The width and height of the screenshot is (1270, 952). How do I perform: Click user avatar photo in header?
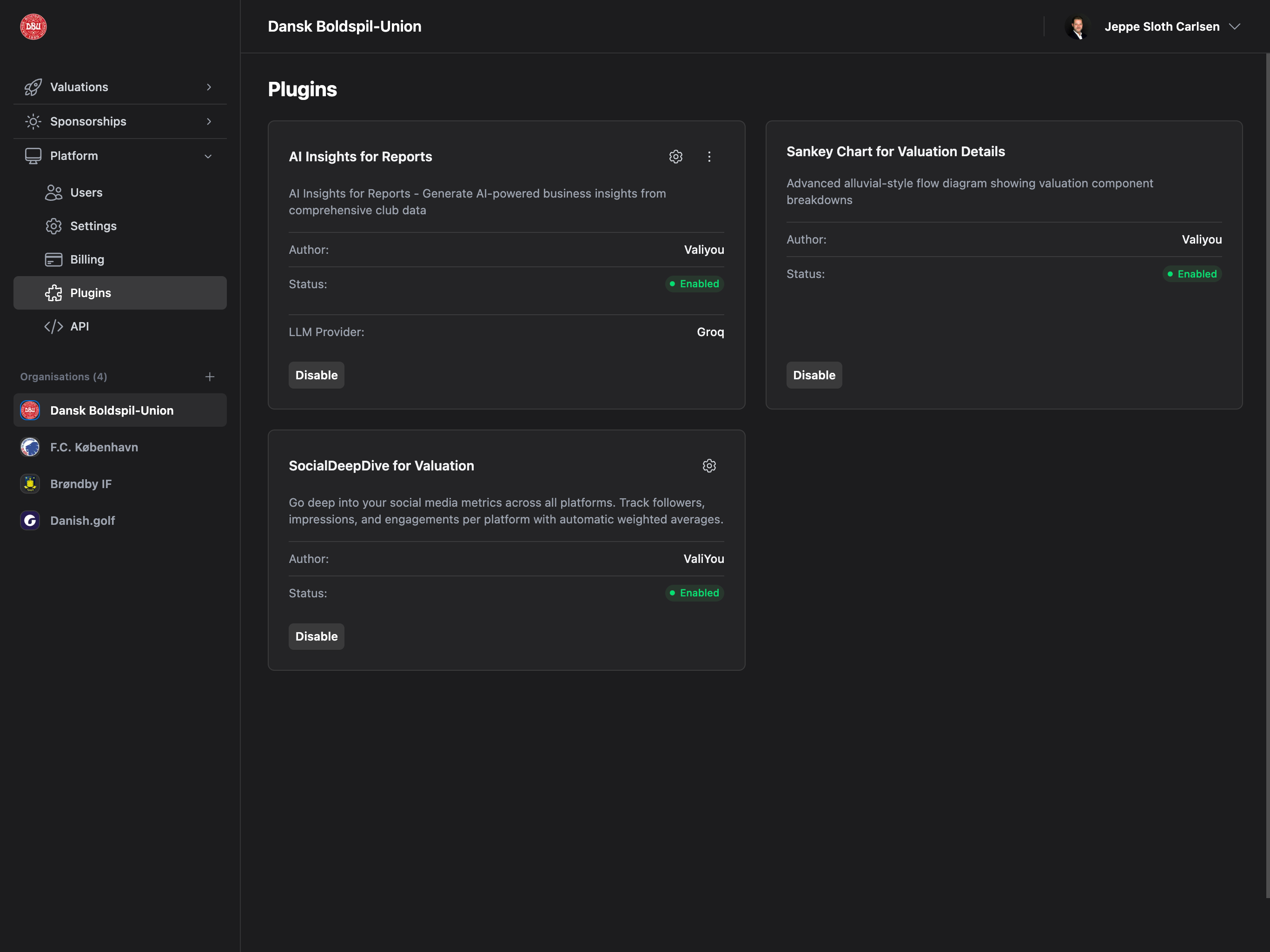coord(1078,27)
